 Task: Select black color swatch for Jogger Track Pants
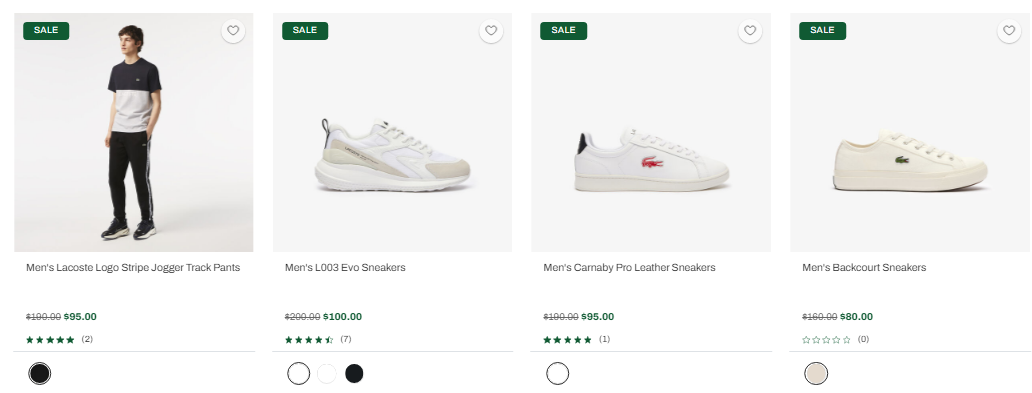39,373
